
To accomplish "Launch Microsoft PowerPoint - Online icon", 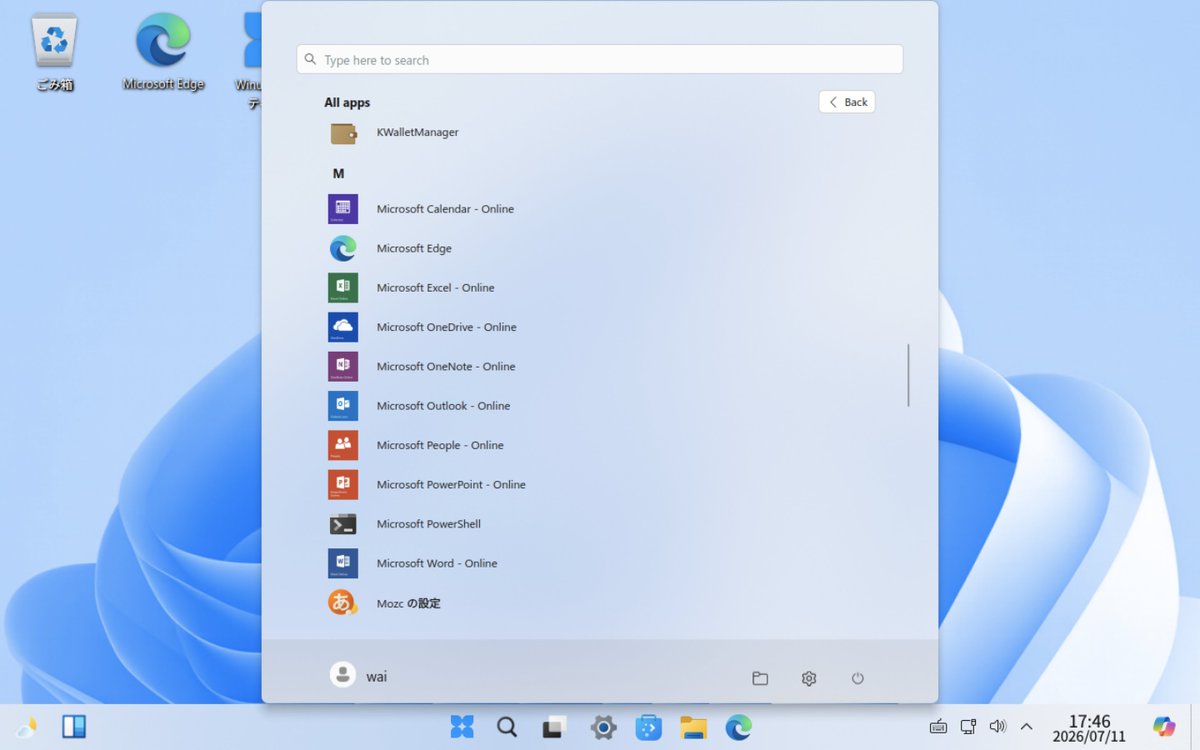I will pyautogui.click(x=343, y=485).
